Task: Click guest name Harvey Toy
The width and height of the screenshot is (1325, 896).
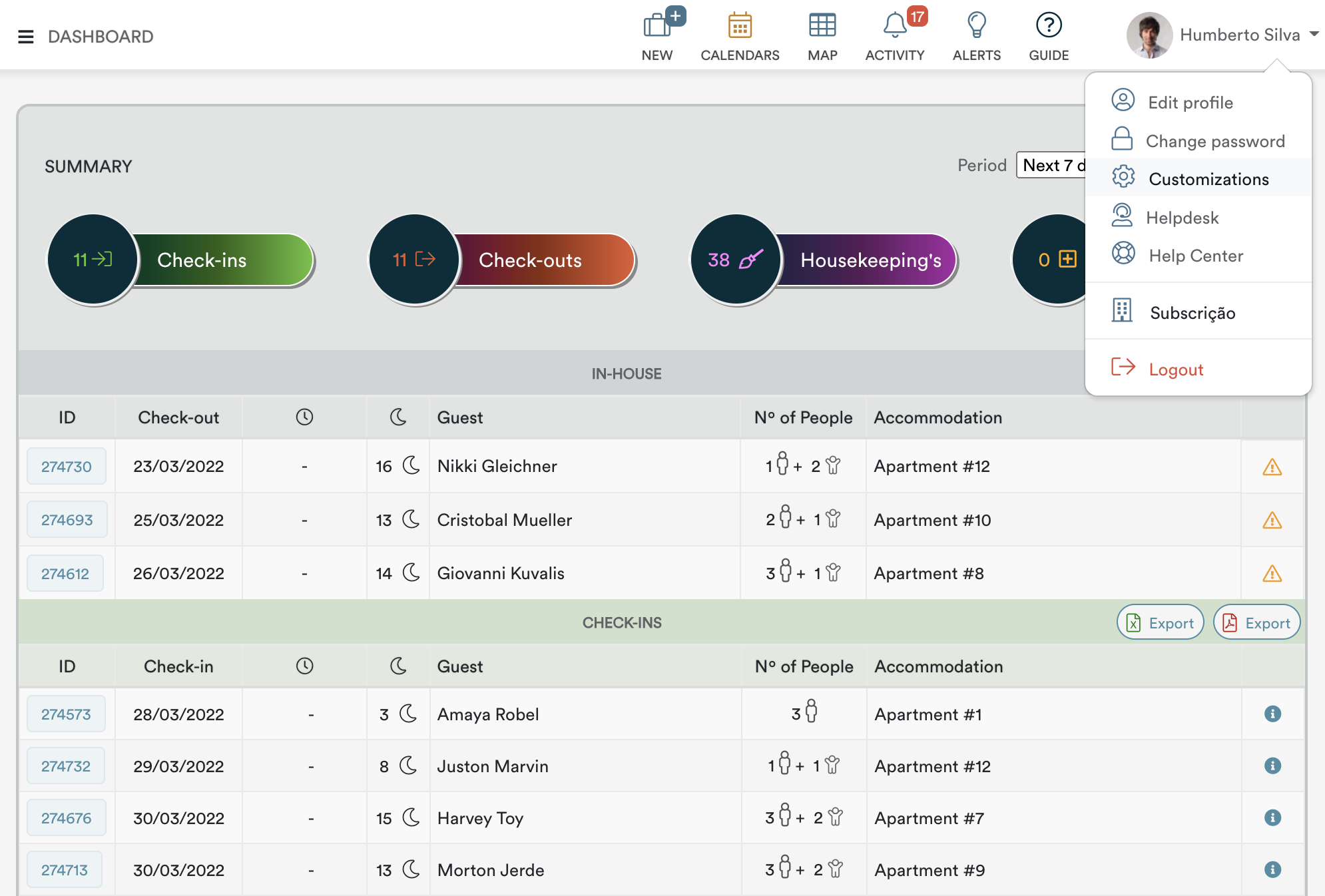Action: [480, 818]
